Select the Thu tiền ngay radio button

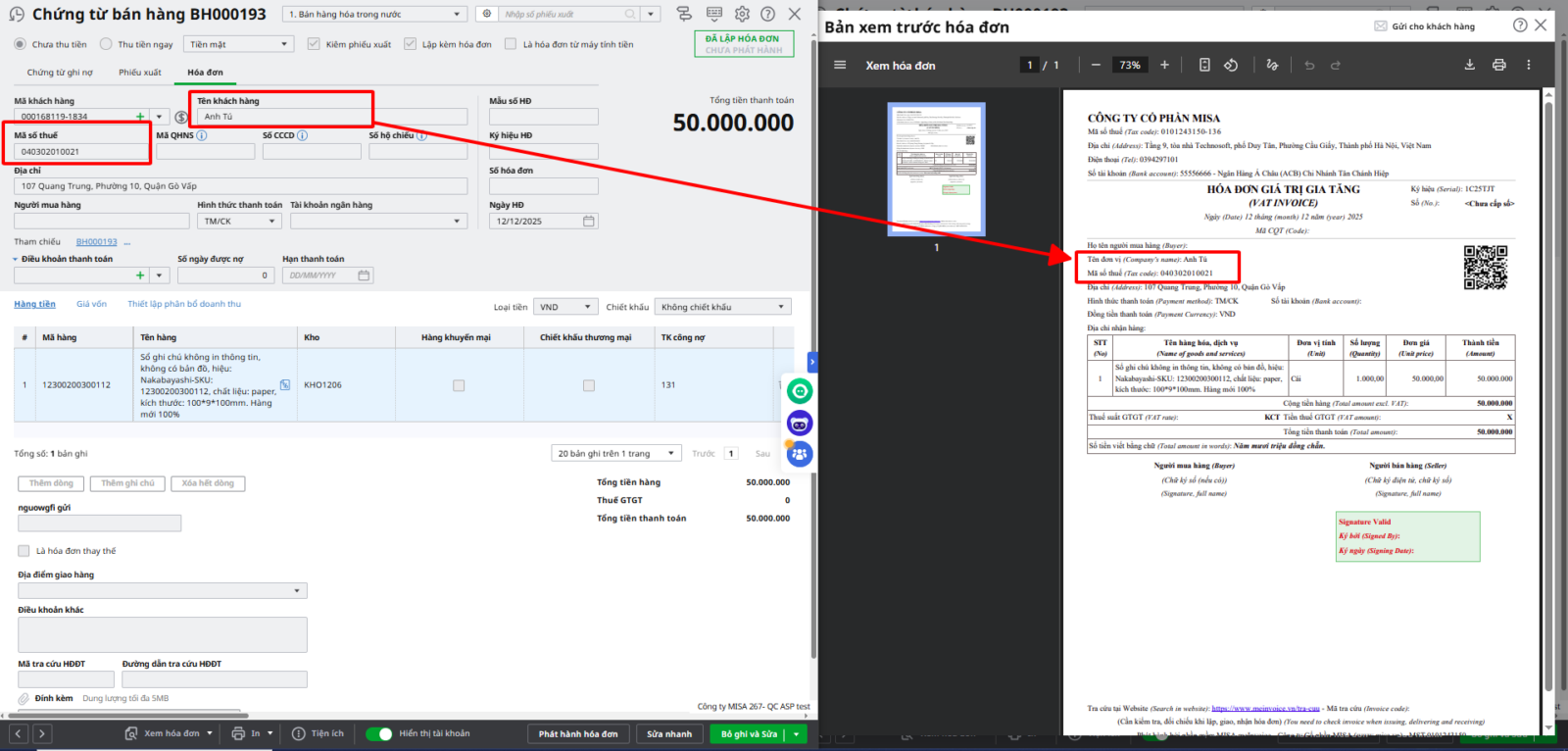[x=106, y=44]
